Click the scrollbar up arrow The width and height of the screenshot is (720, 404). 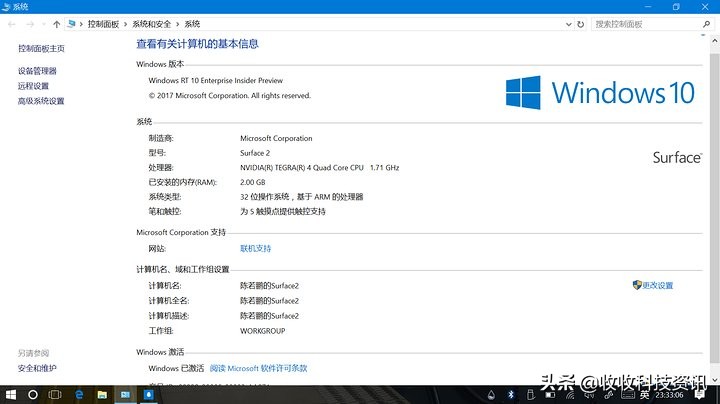(x=714, y=41)
